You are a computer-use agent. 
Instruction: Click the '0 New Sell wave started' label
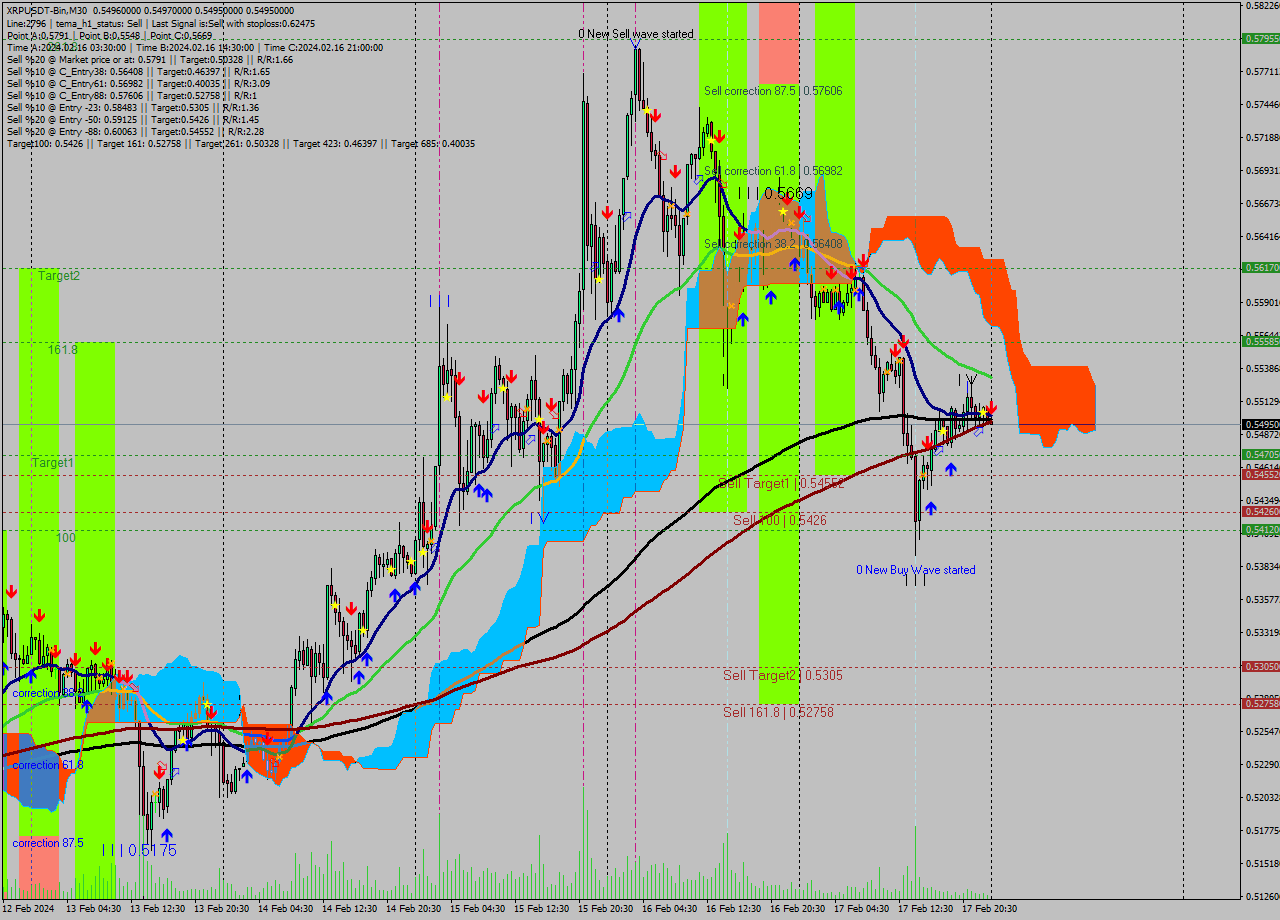click(x=636, y=34)
